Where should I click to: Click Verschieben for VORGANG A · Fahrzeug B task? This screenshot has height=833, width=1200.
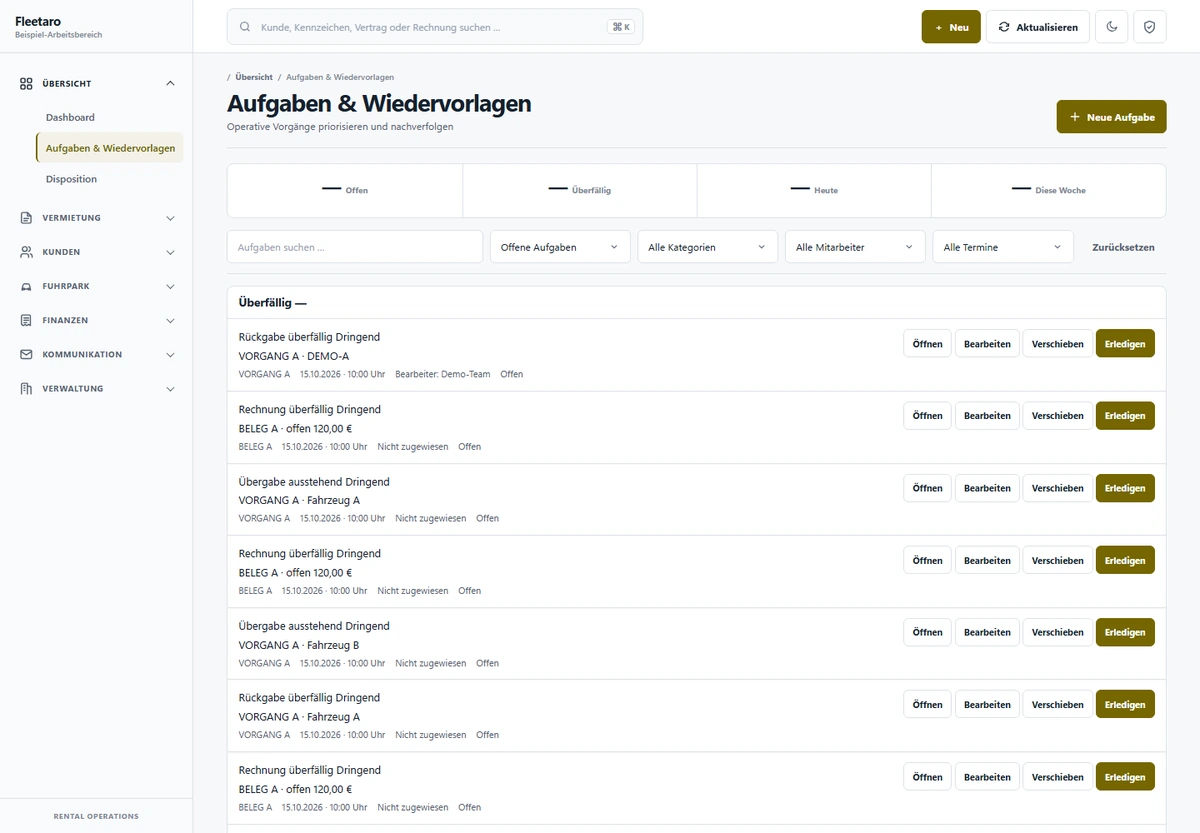(1057, 632)
